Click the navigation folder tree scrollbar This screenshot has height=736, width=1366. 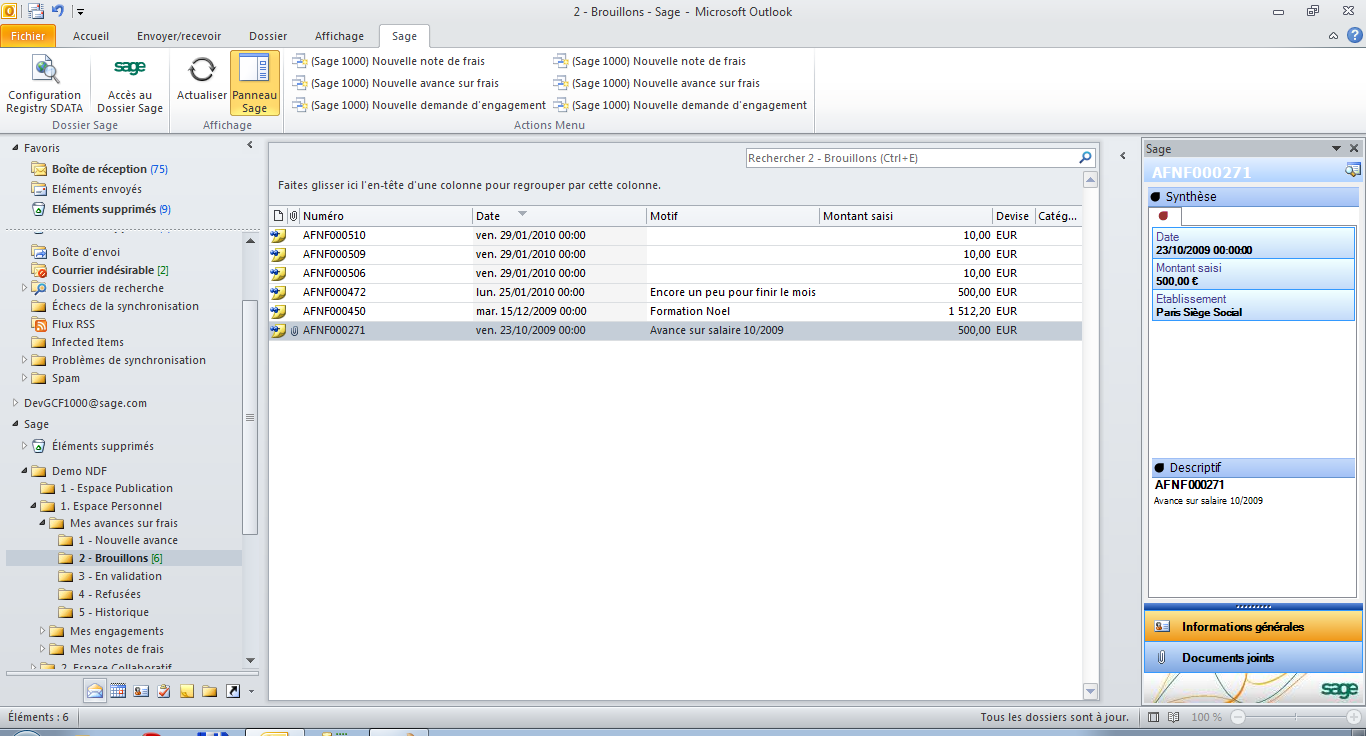coord(250,417)
